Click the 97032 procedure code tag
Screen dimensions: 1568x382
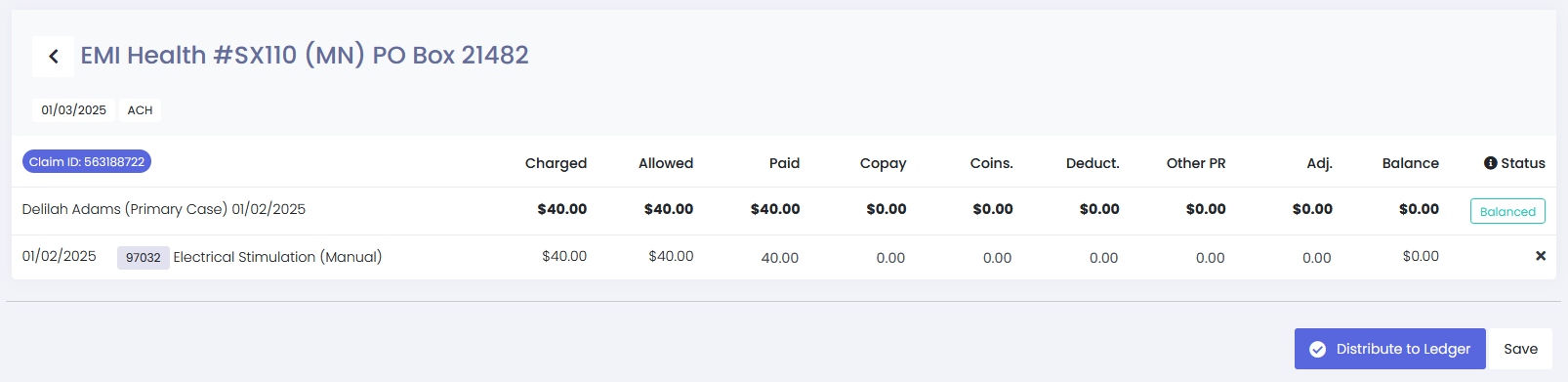click(x=144, y=258)
